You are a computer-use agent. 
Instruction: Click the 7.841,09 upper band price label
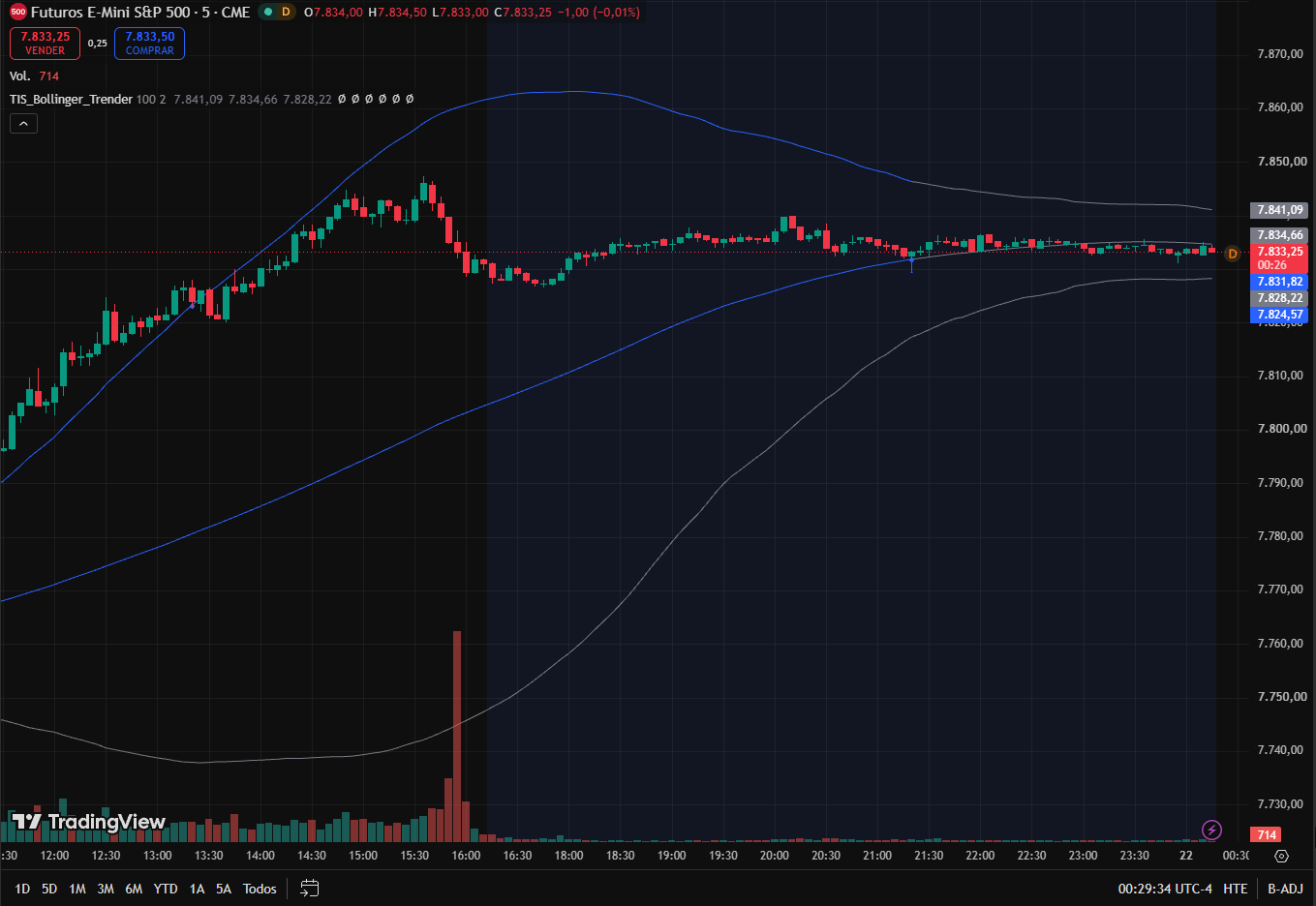point(1279,210)
